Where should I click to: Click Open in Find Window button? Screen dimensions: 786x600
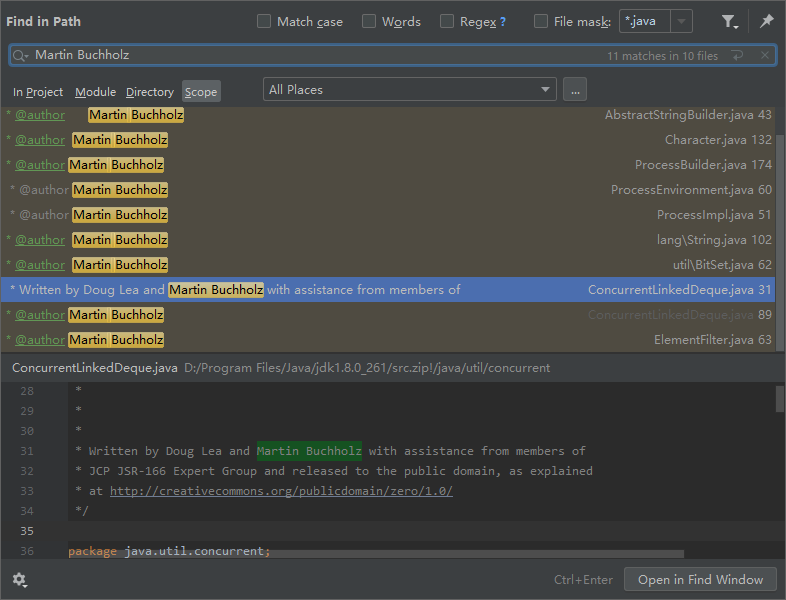700,579
